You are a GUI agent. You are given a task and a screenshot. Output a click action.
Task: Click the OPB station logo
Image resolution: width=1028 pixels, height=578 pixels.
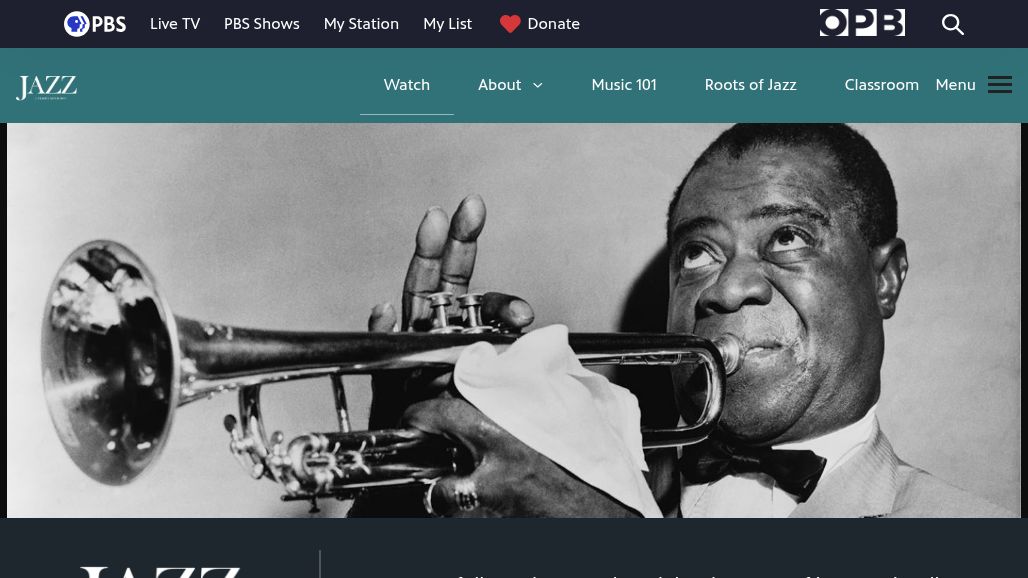(862, 23)
